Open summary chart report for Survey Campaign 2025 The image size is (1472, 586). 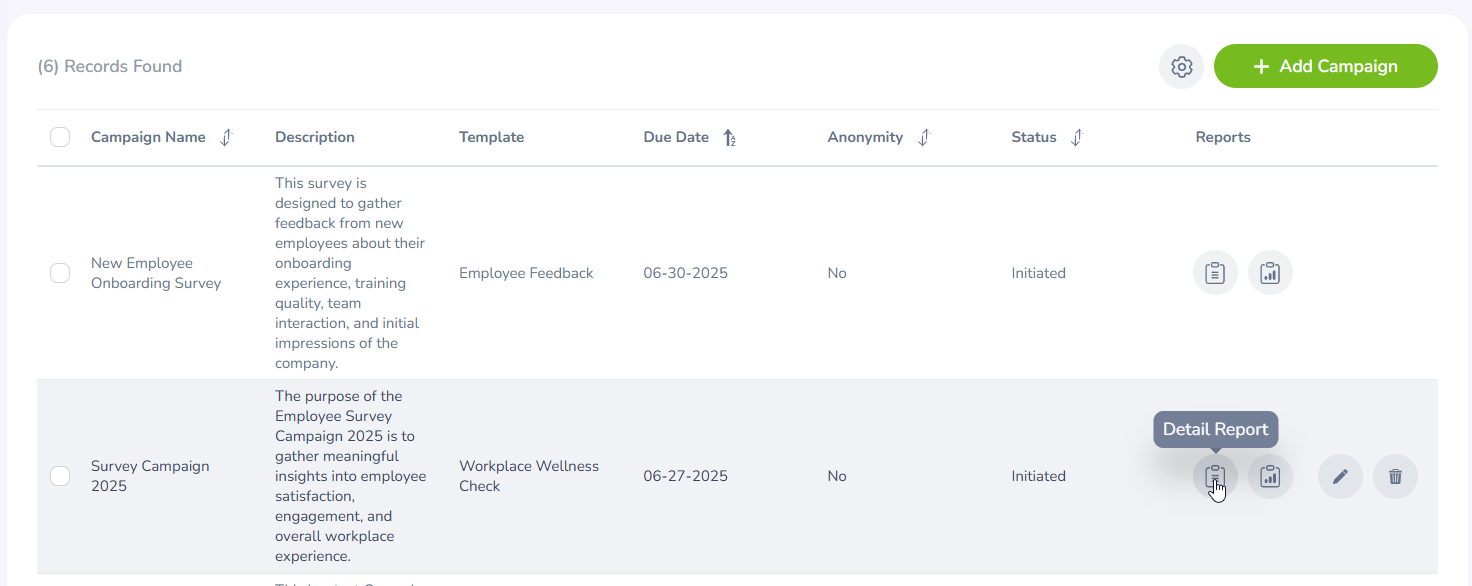(1270, 476)
